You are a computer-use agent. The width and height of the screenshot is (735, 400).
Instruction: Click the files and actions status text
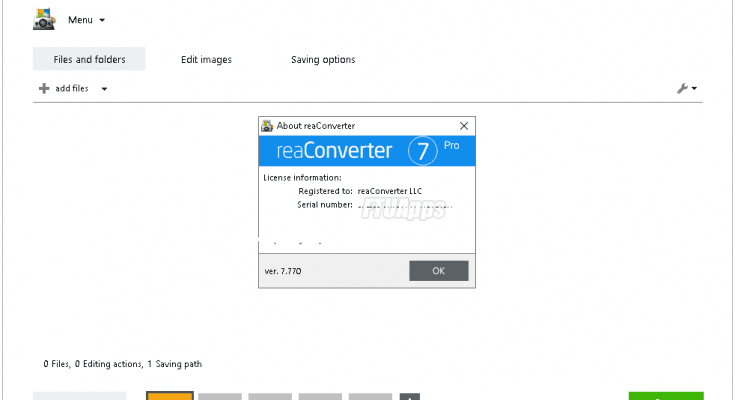(x=123, y=364)
